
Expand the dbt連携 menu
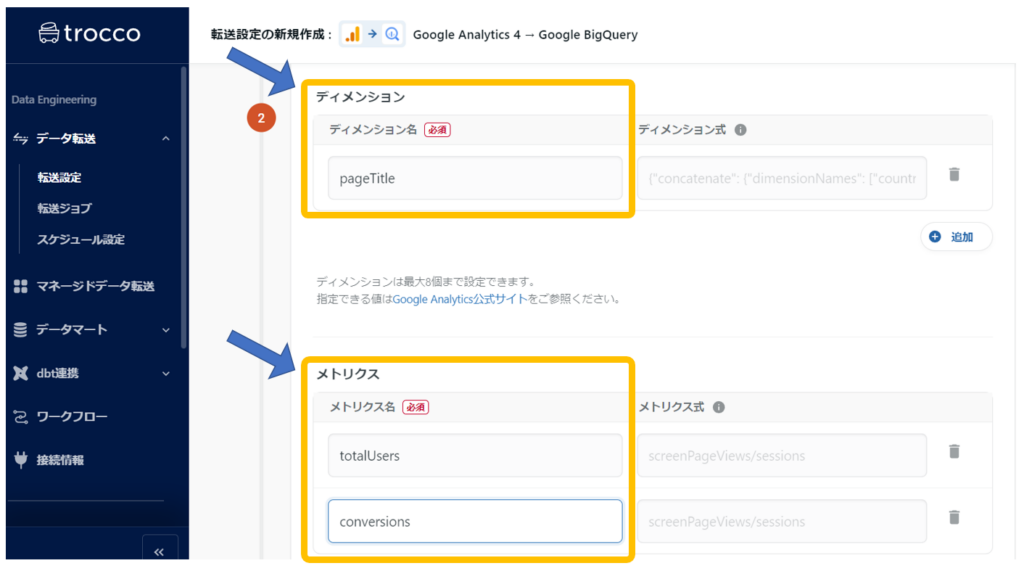[165, 373]
